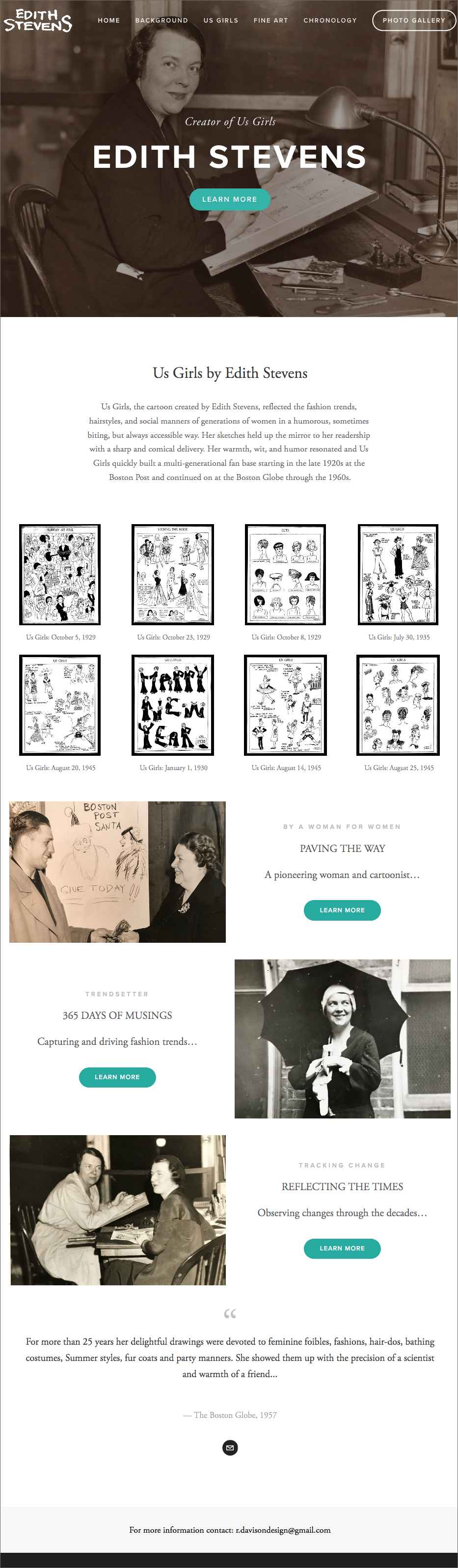This screenshot has height=1568, width=458.
Task: Click the Edith Stevens logo
Action: tap(38, 20)
